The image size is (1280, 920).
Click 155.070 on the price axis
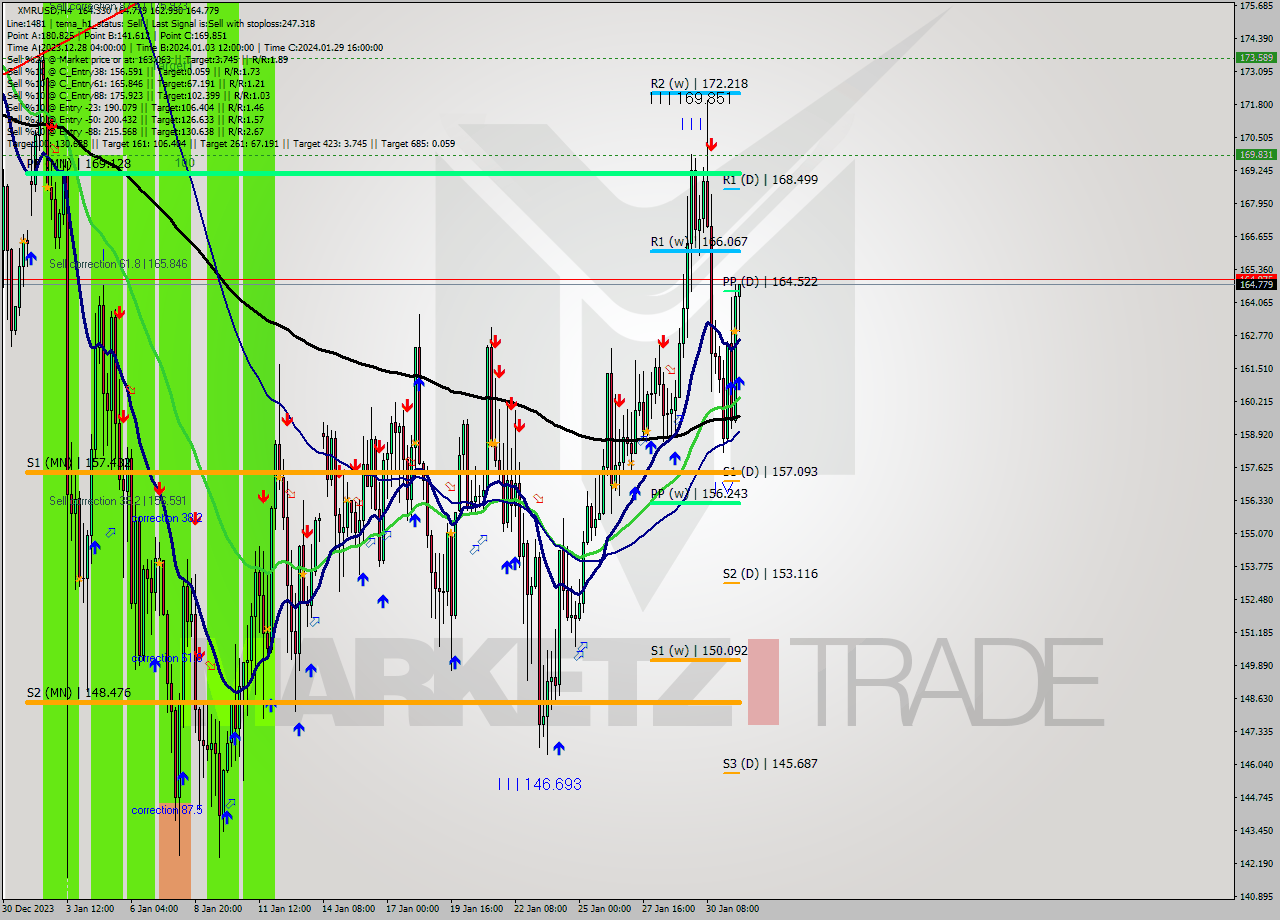click(x=1256, y=533)
